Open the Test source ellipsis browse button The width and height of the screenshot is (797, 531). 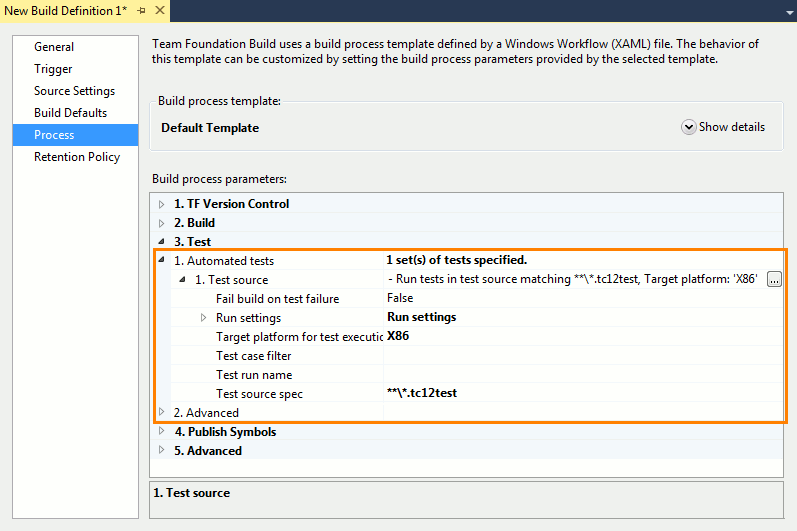pos(774,280)
